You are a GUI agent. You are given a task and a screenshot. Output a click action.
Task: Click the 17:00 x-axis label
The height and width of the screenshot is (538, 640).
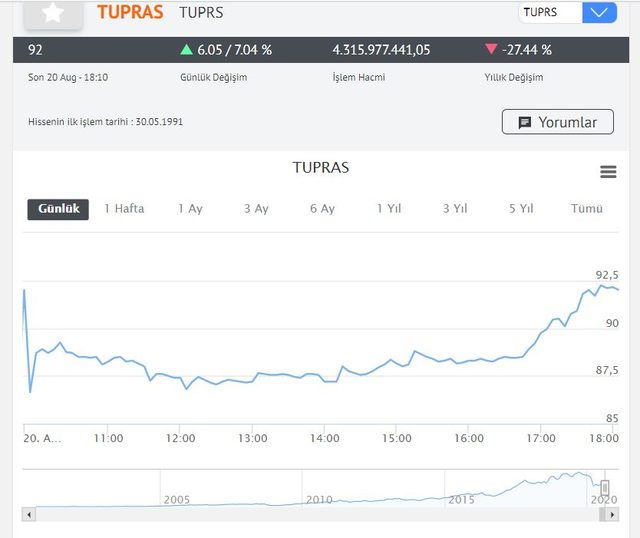[x=541, y=438]
